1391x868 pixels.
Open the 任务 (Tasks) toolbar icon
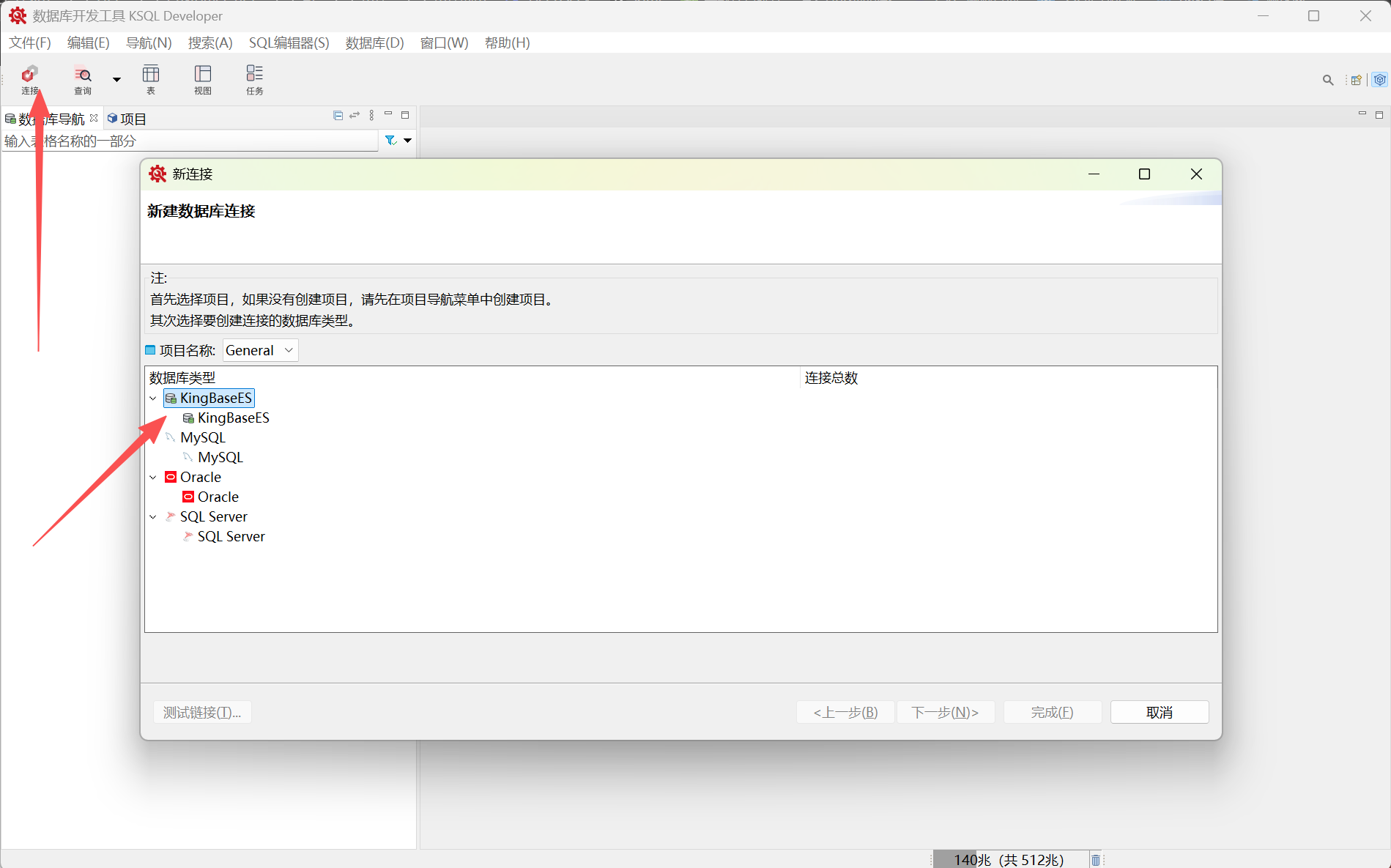click(x=254, y=79)
